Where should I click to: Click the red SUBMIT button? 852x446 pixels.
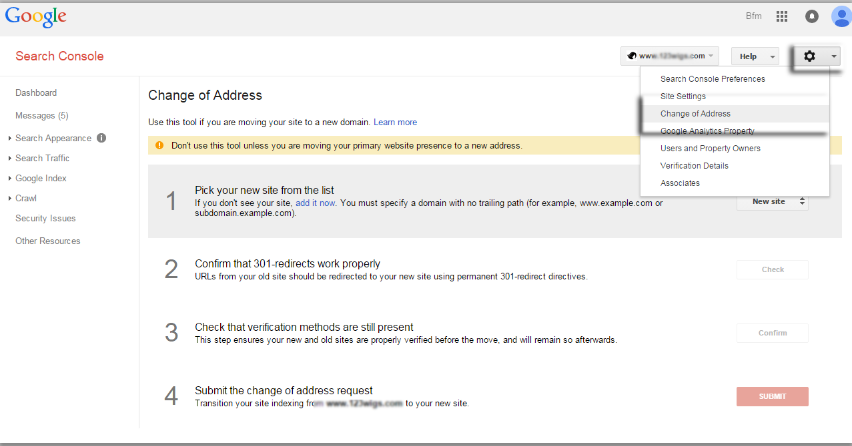tap(772, 396)
